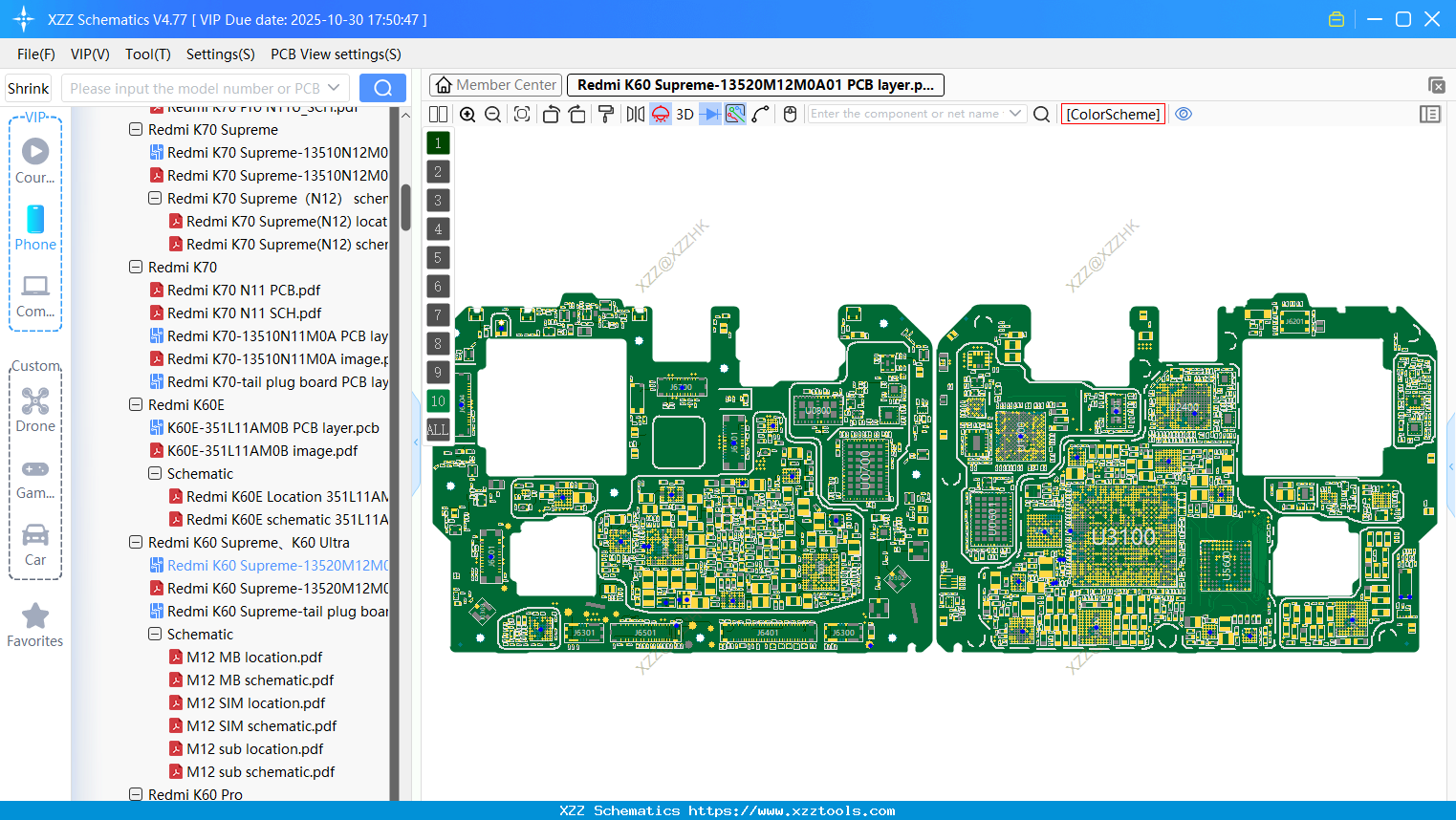Viewport: 1456px width, 820px height.
Task: Click the fit-to-screen view icon
Action: point(521,114)
